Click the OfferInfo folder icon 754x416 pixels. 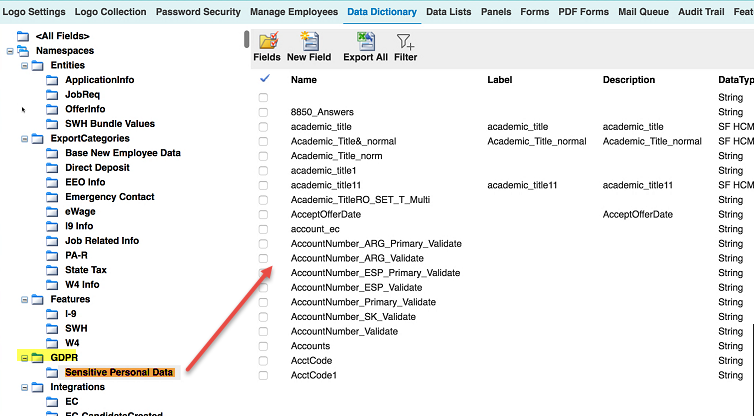tap(52, 109)
